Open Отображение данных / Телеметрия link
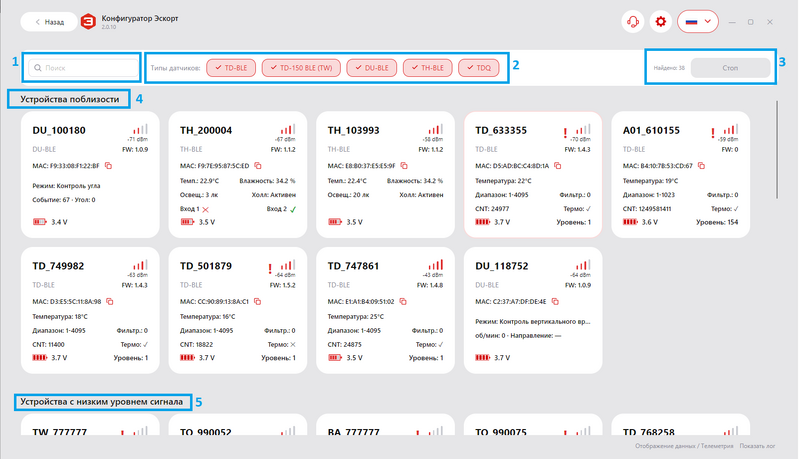 [684, 446]
